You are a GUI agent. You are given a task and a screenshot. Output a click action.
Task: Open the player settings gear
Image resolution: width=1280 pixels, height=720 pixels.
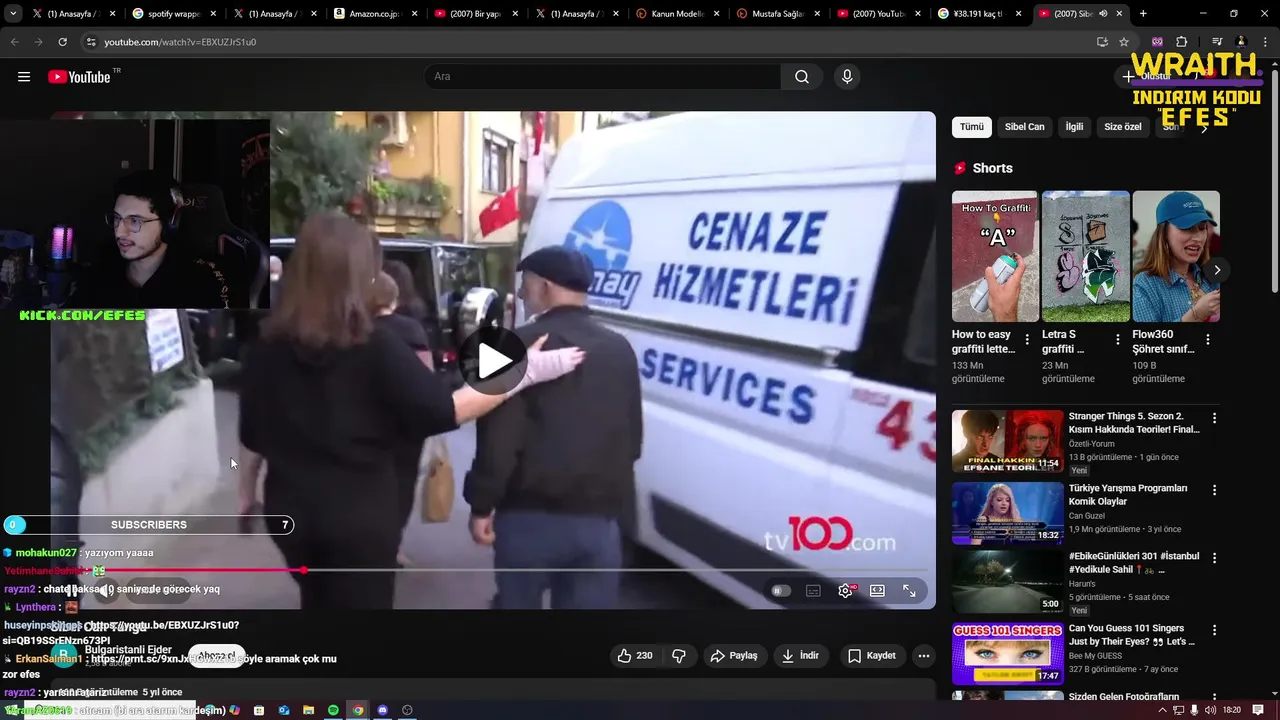click(846, 591)
